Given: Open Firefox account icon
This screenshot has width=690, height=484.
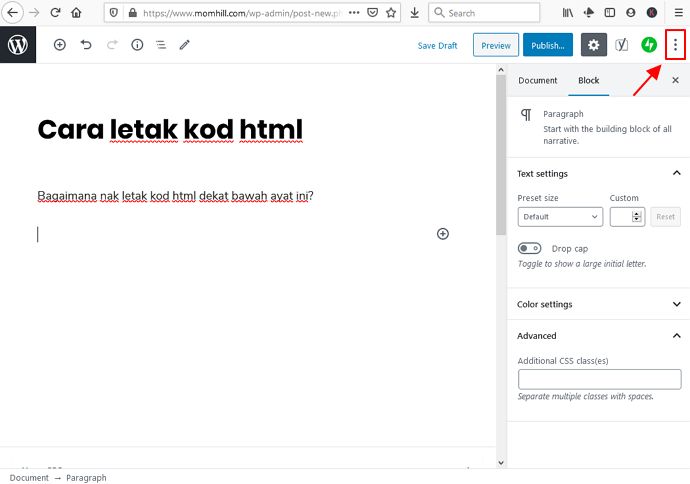Looking at the screenshot, I should point(631,12).
